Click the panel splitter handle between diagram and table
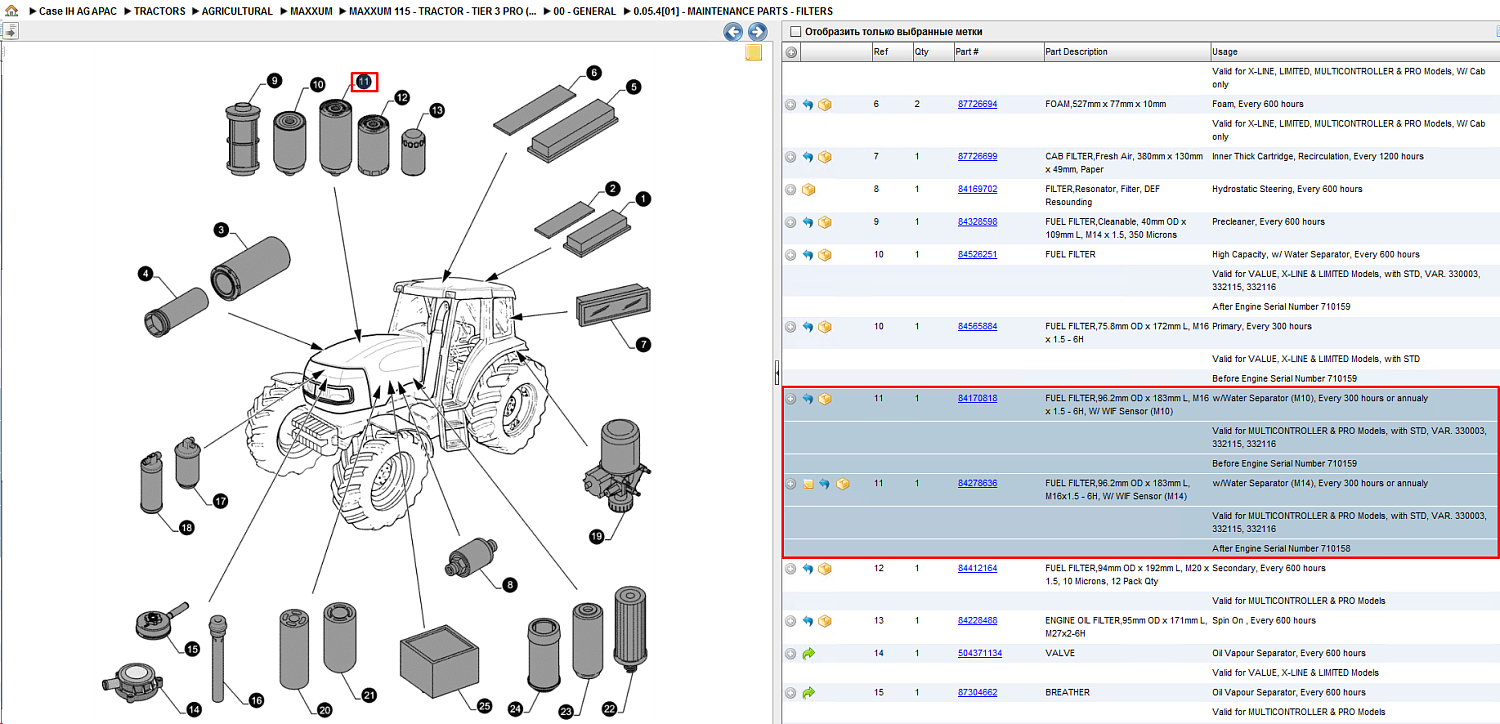Image resolution: width=1500 pixels, height=724 pixels. (777, 373)
